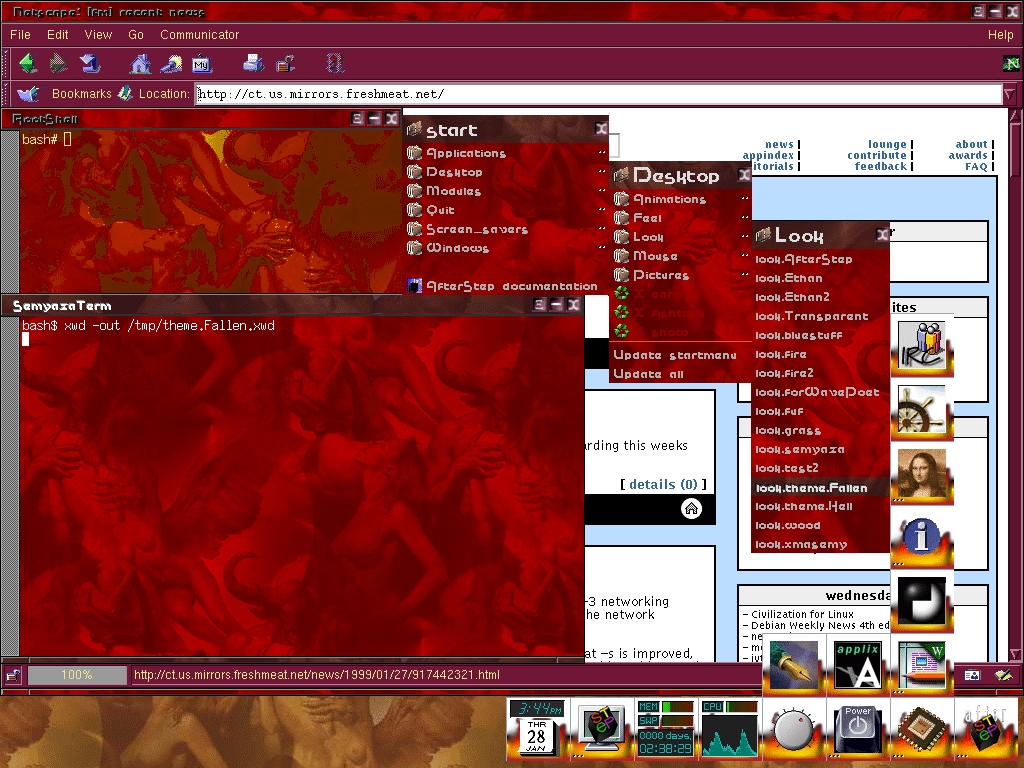Follow the feedback link on freshmeat
This screenshot has height=768, width=1024.
click(880, 166)
